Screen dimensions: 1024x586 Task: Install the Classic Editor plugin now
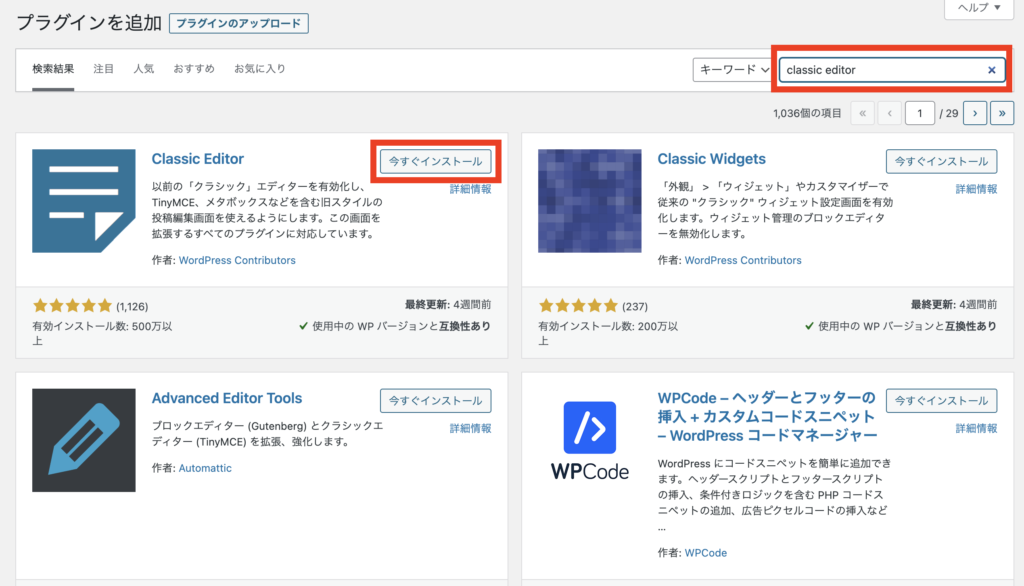pyautogui.click(x=436, y=161)
